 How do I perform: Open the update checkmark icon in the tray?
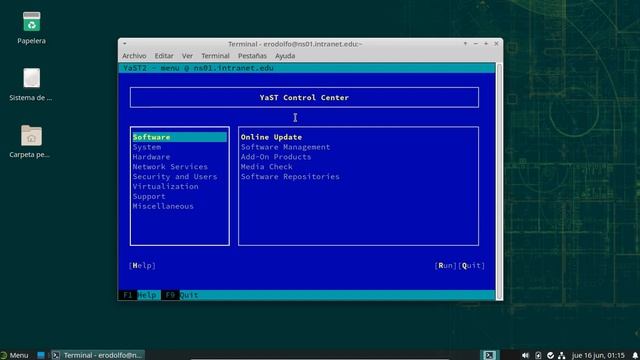[550, 356]
